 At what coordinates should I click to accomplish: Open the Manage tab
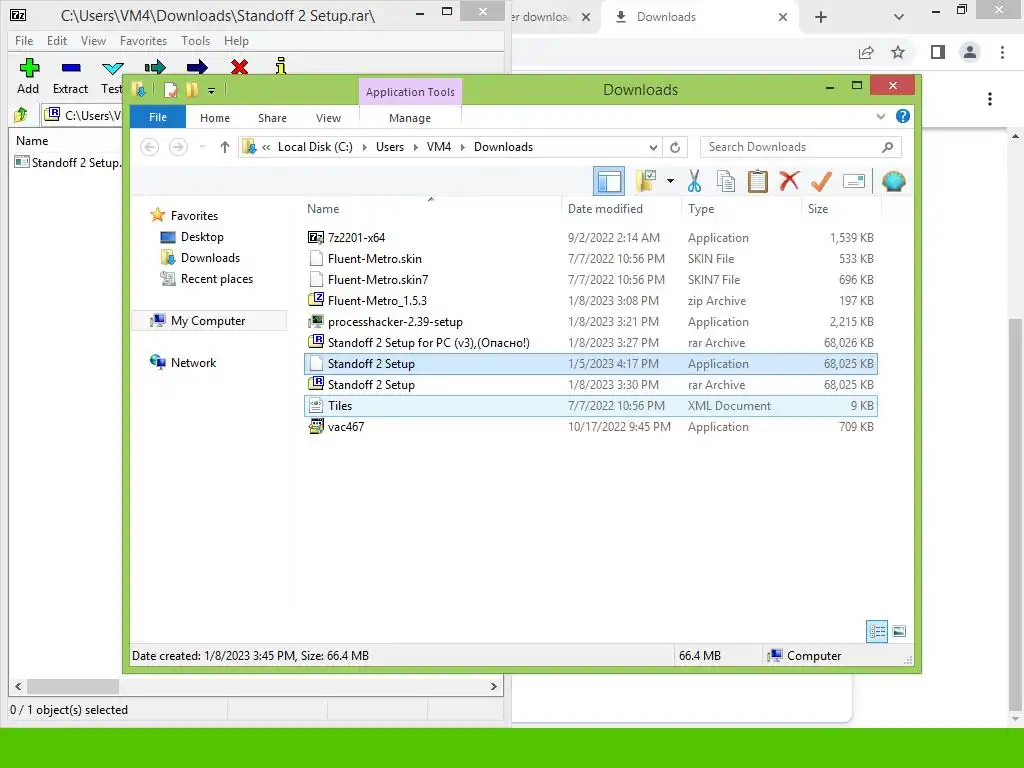coord(410,118)
